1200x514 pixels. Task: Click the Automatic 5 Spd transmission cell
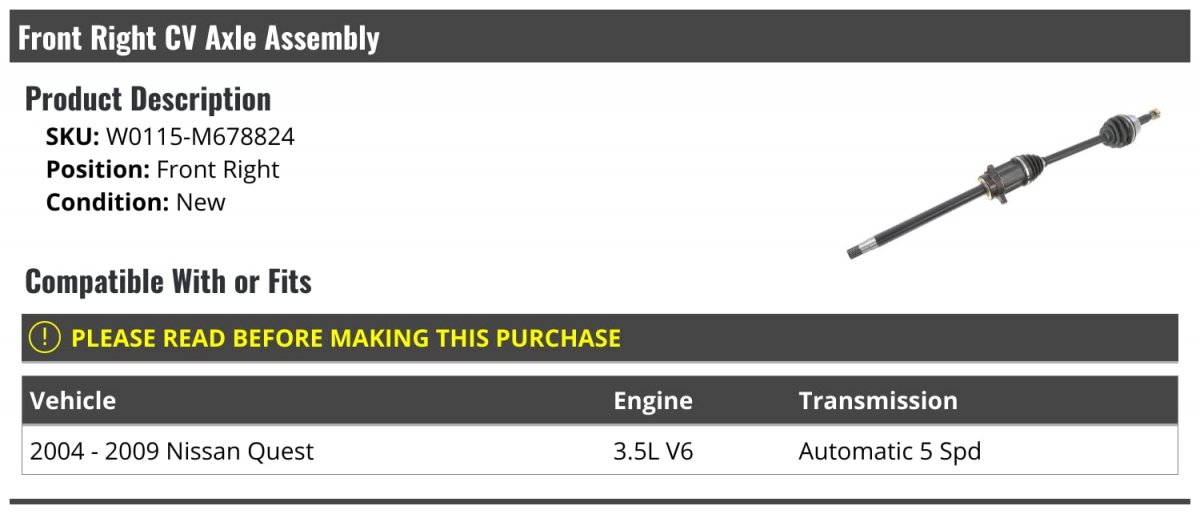889,452
